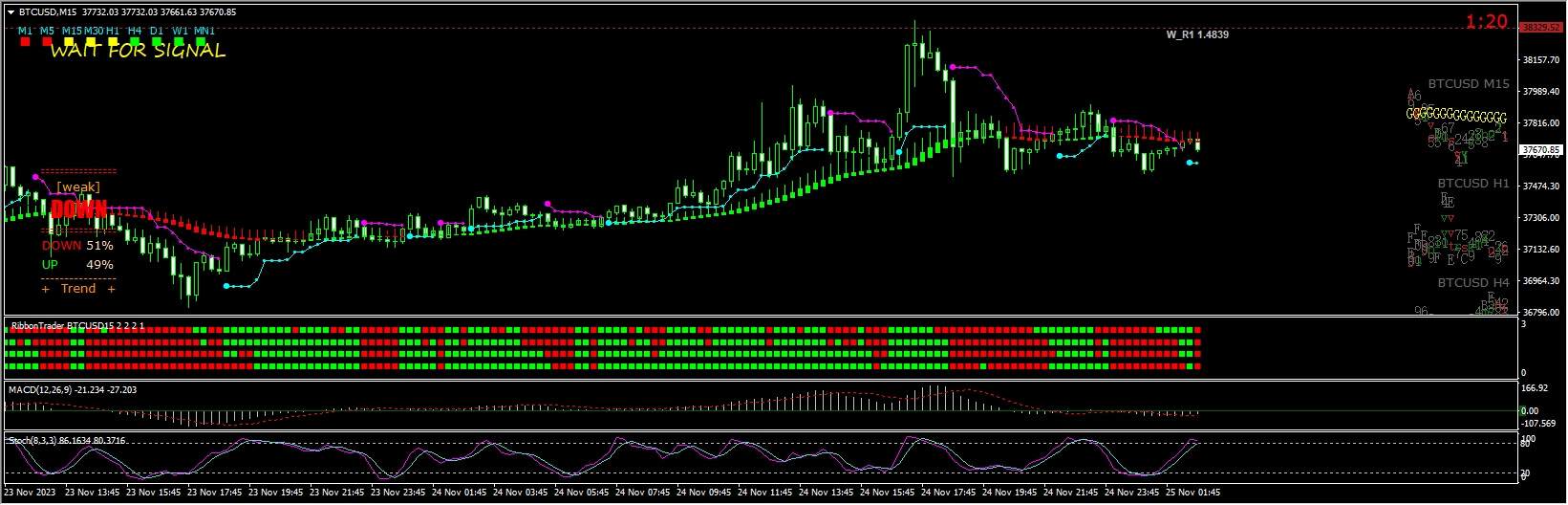Click the M5 timeframe label
Viewport: 1568px width, 505px height.
pyautogui.click(x=47, y=31)
